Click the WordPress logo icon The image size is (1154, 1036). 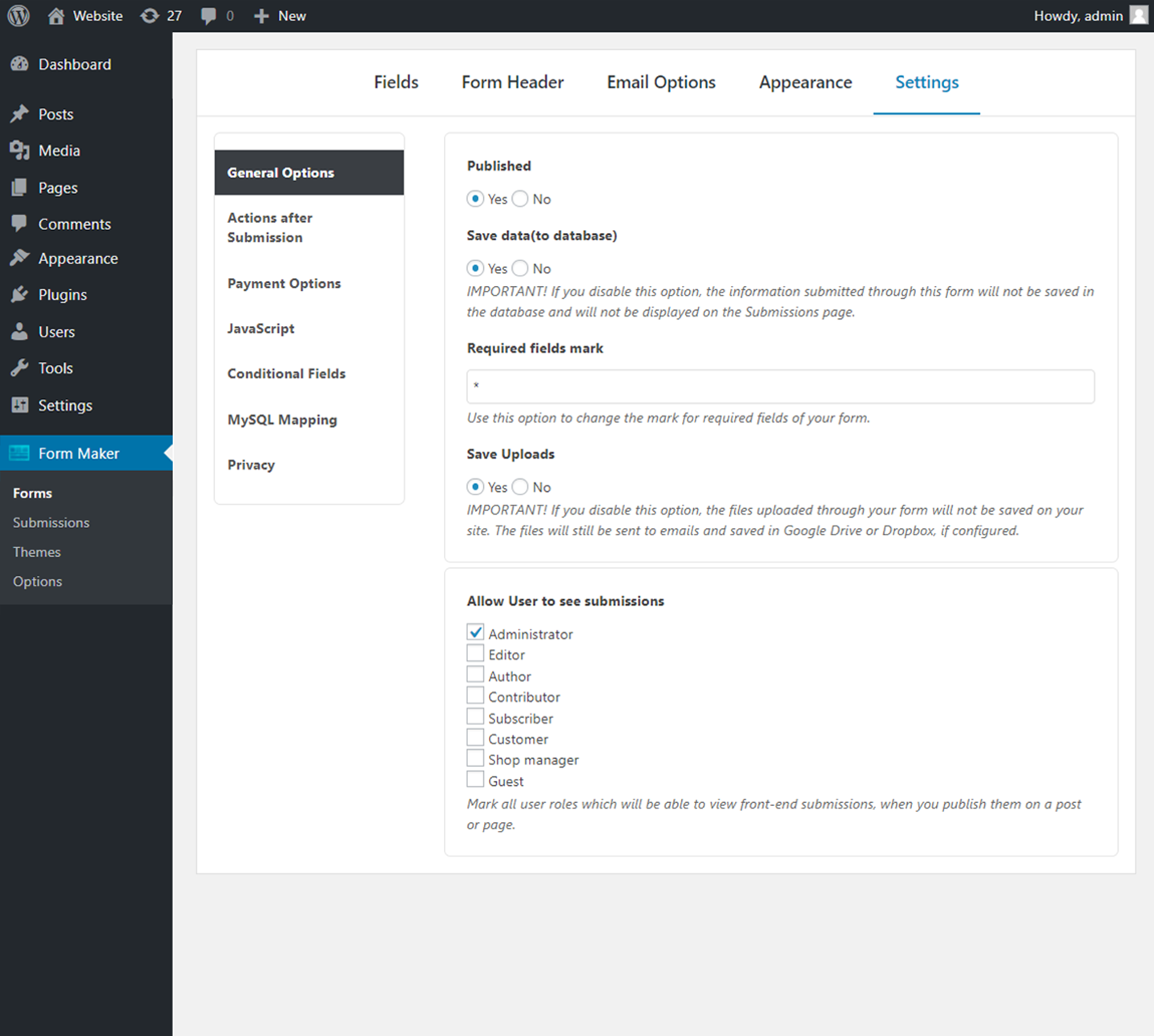click(18, 15)
